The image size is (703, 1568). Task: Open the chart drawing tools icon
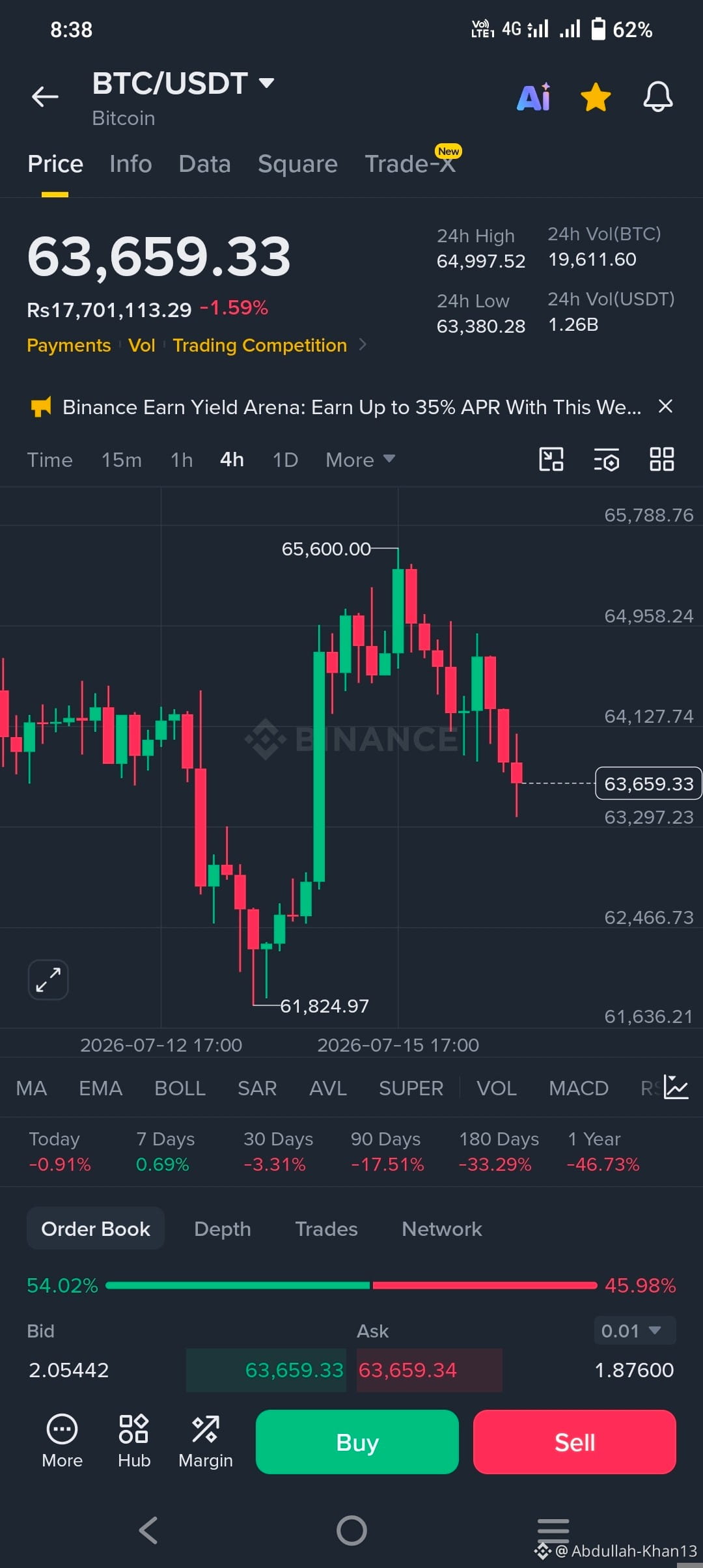coord(551,459)
